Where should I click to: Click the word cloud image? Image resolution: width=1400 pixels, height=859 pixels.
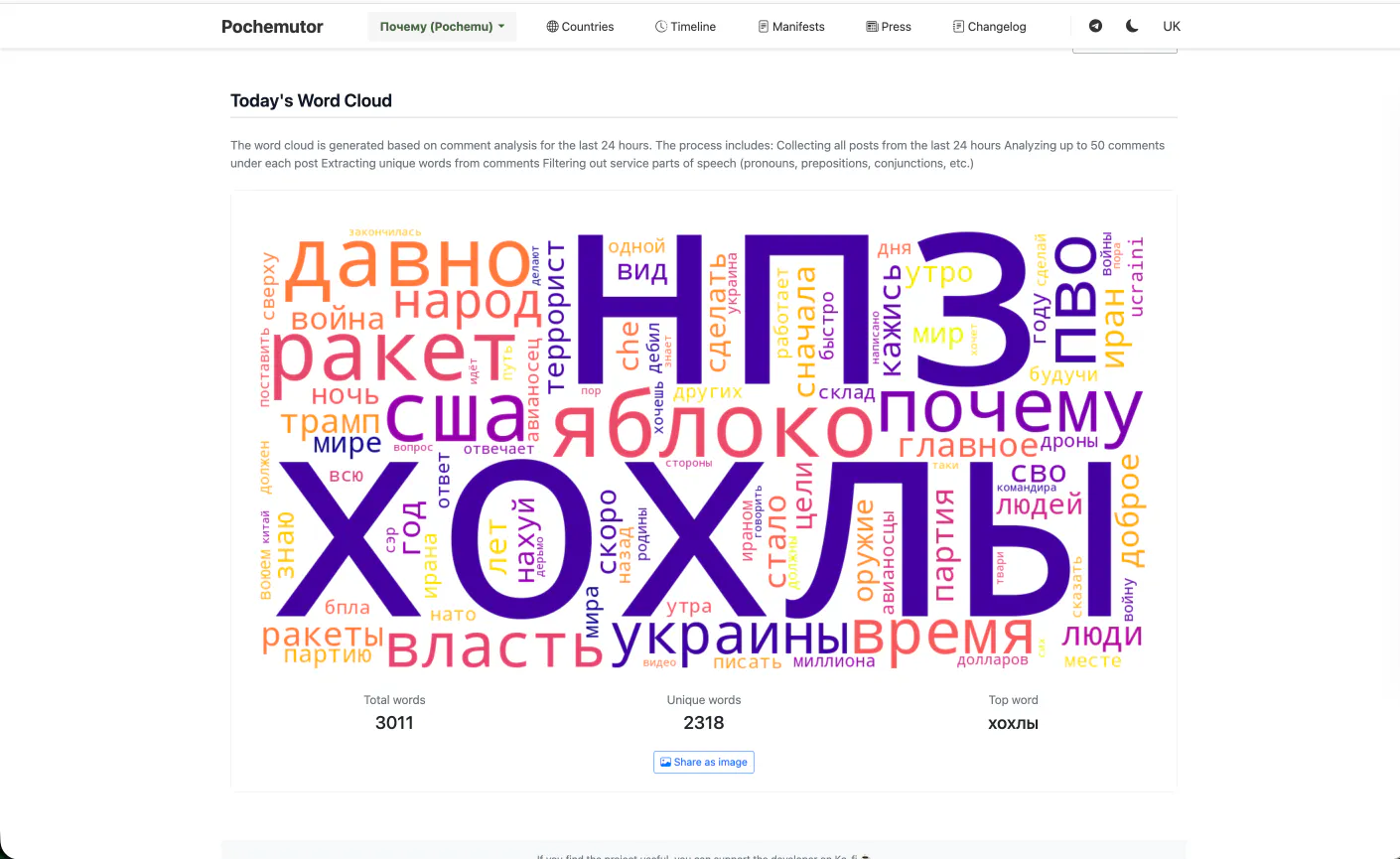pyautogui.click(x=704, y=448)
